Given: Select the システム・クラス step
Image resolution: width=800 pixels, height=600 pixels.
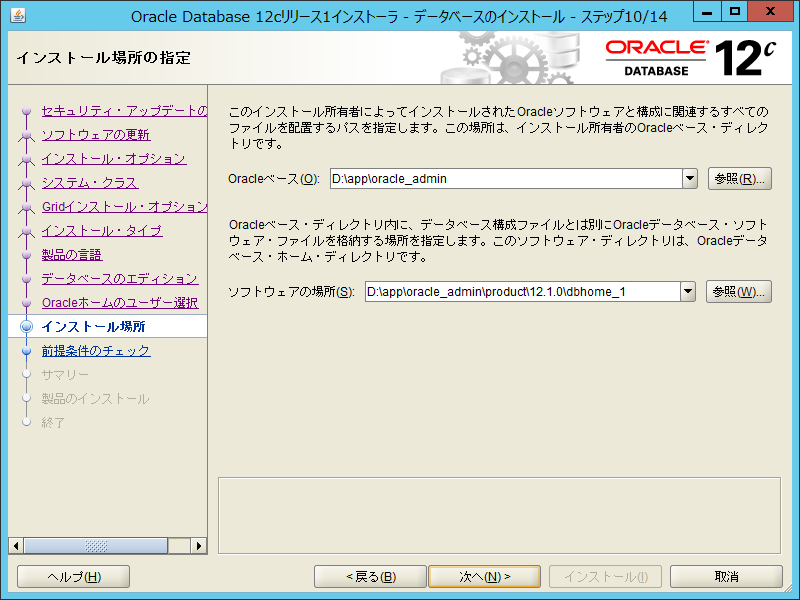Looking at the screenshot, I should coord(89,183).
